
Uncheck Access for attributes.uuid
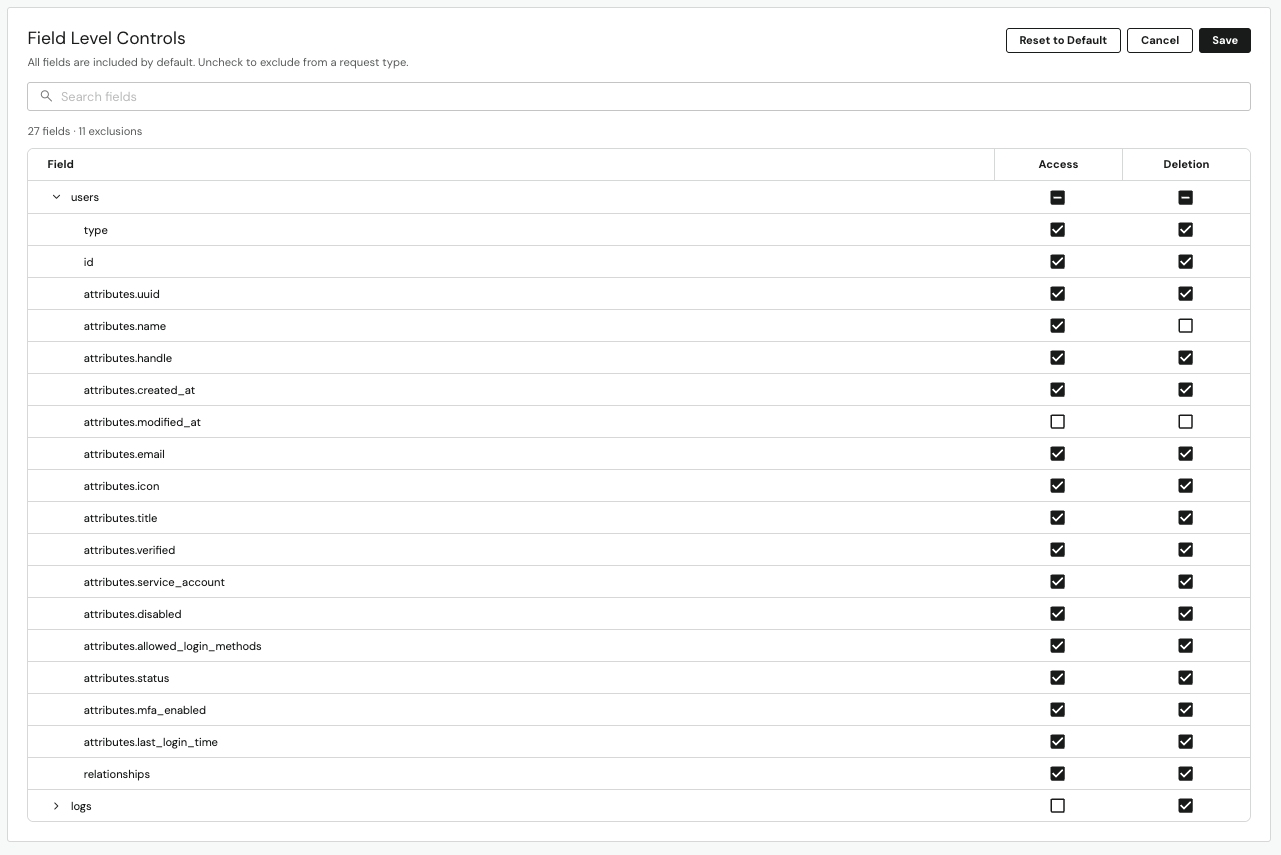pyautogui.click(x=1058, y=294)
